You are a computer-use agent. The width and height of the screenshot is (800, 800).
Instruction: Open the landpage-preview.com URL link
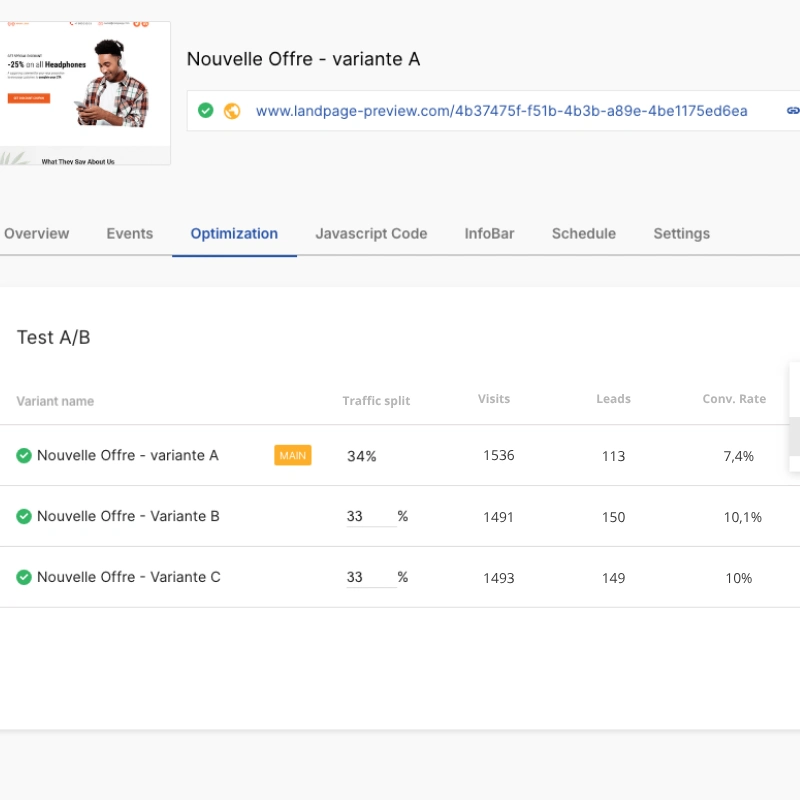tap(502, 111)
